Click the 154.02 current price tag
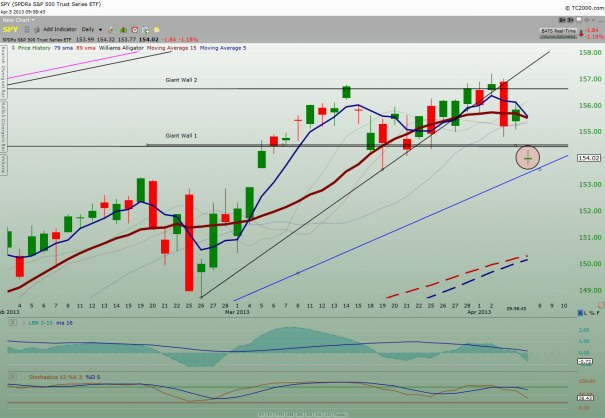The height and width of the screenshot is (418, 605). (x=589, y=158)
